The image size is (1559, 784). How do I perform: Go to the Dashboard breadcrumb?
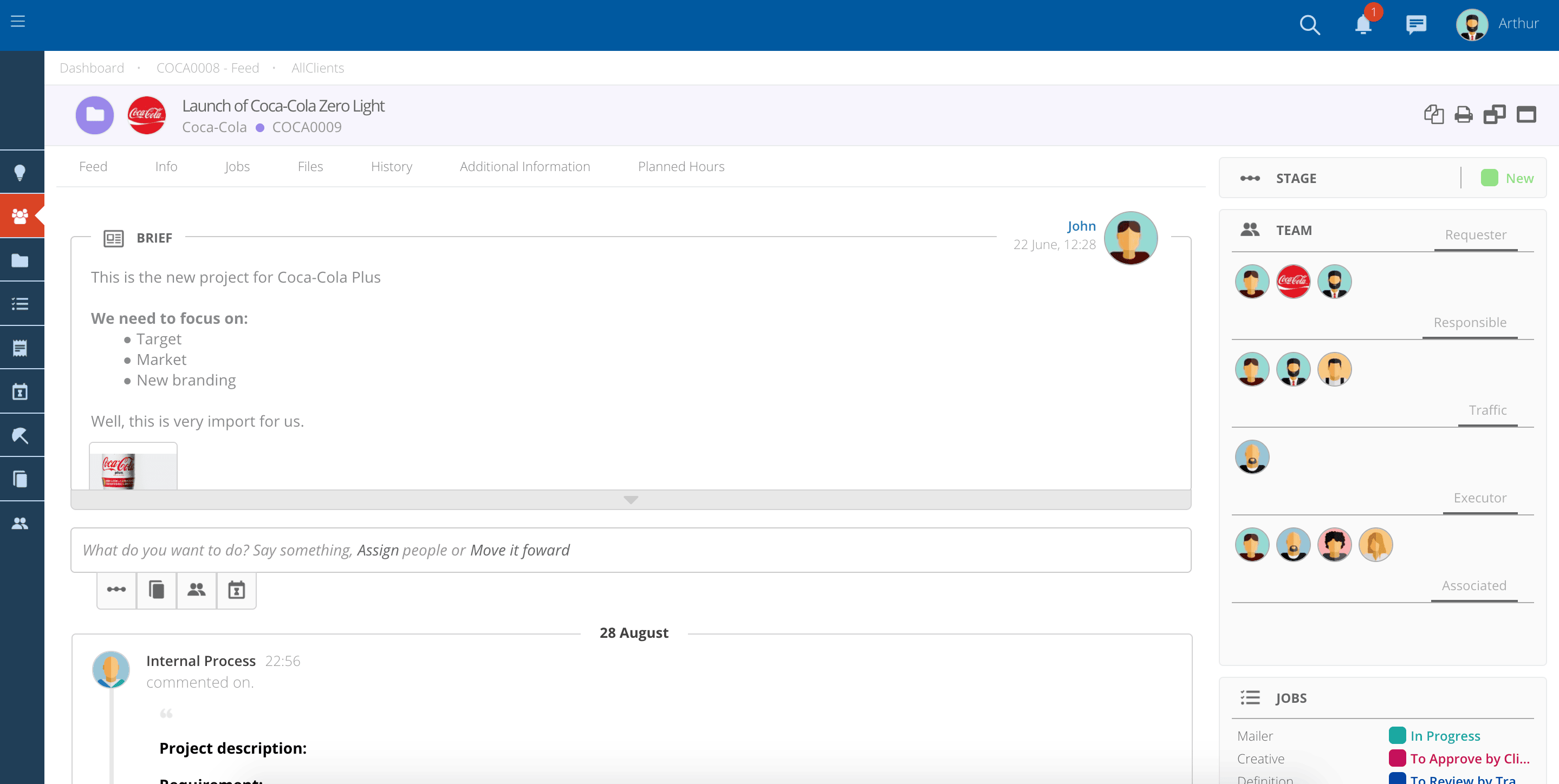(x=92, y=68)
